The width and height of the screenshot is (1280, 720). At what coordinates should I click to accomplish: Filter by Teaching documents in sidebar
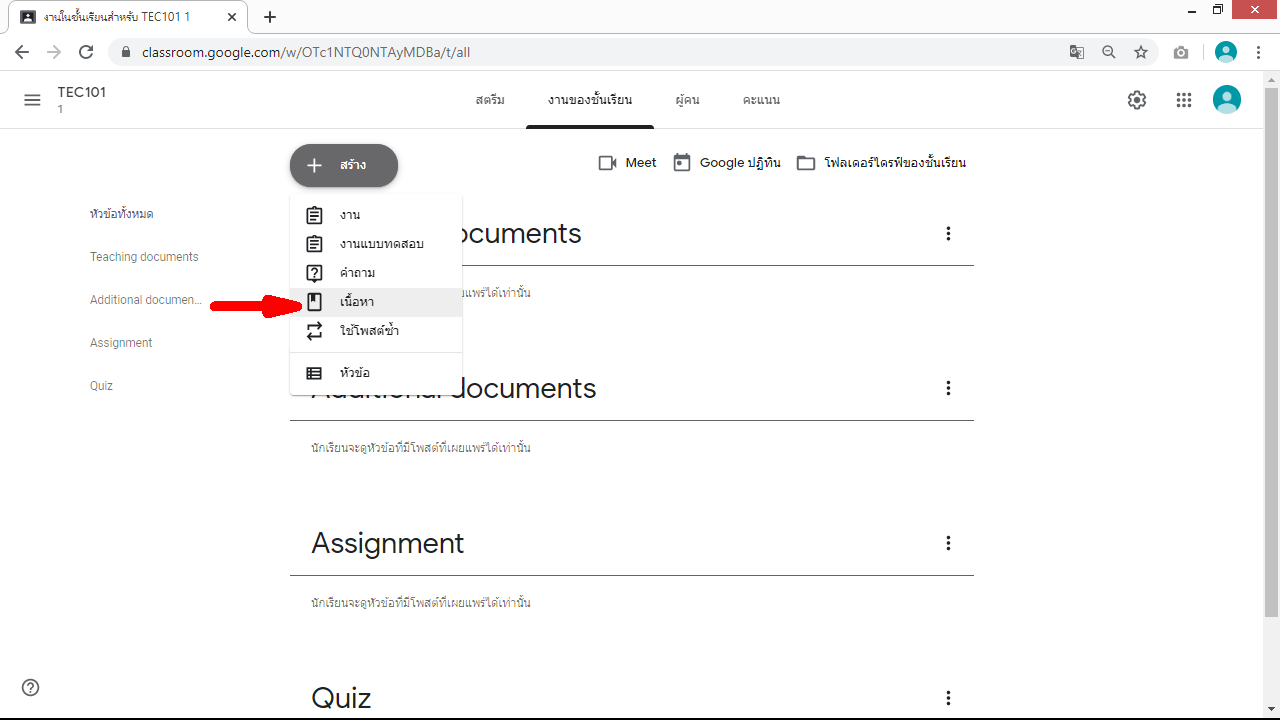pyautogui.click(x=144, y=257)
